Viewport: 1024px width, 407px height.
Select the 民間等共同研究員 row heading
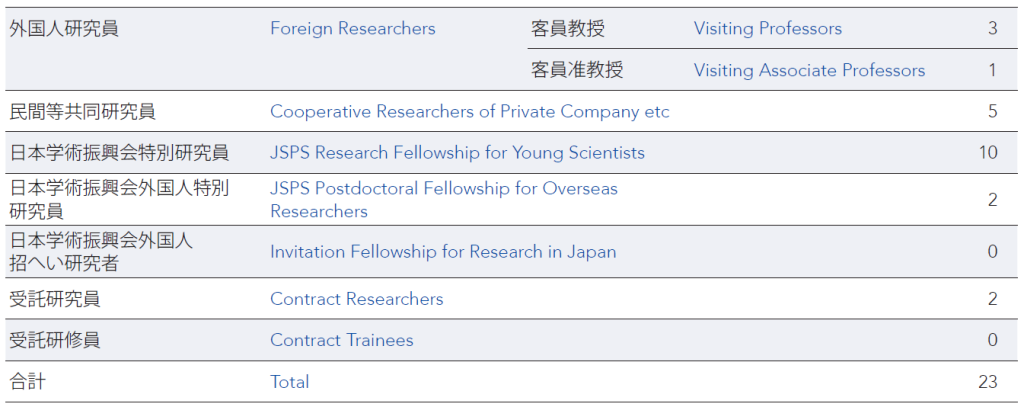[x=82, y=112]
